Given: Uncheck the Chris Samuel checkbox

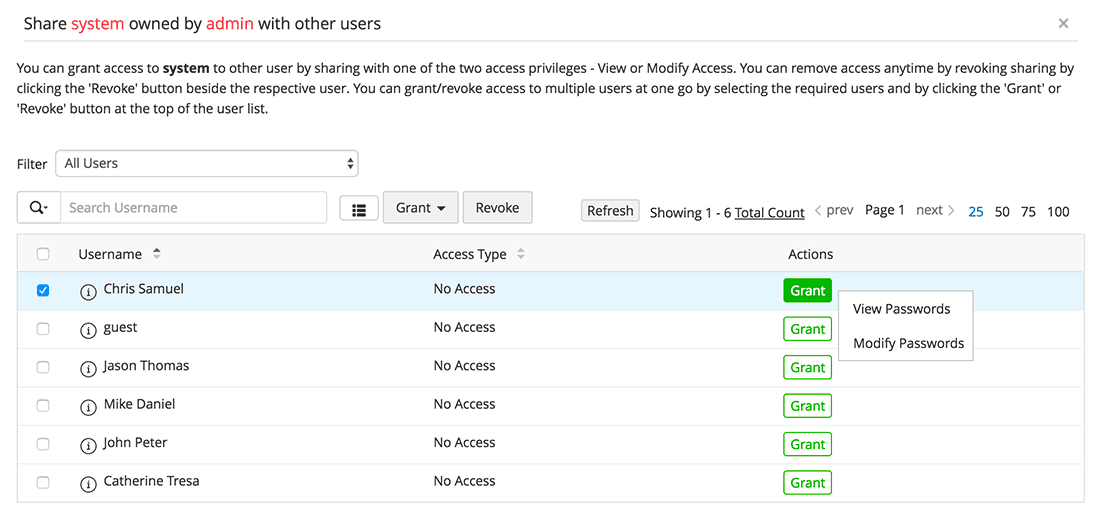Looking at the screenshot, I should (43, 290).
